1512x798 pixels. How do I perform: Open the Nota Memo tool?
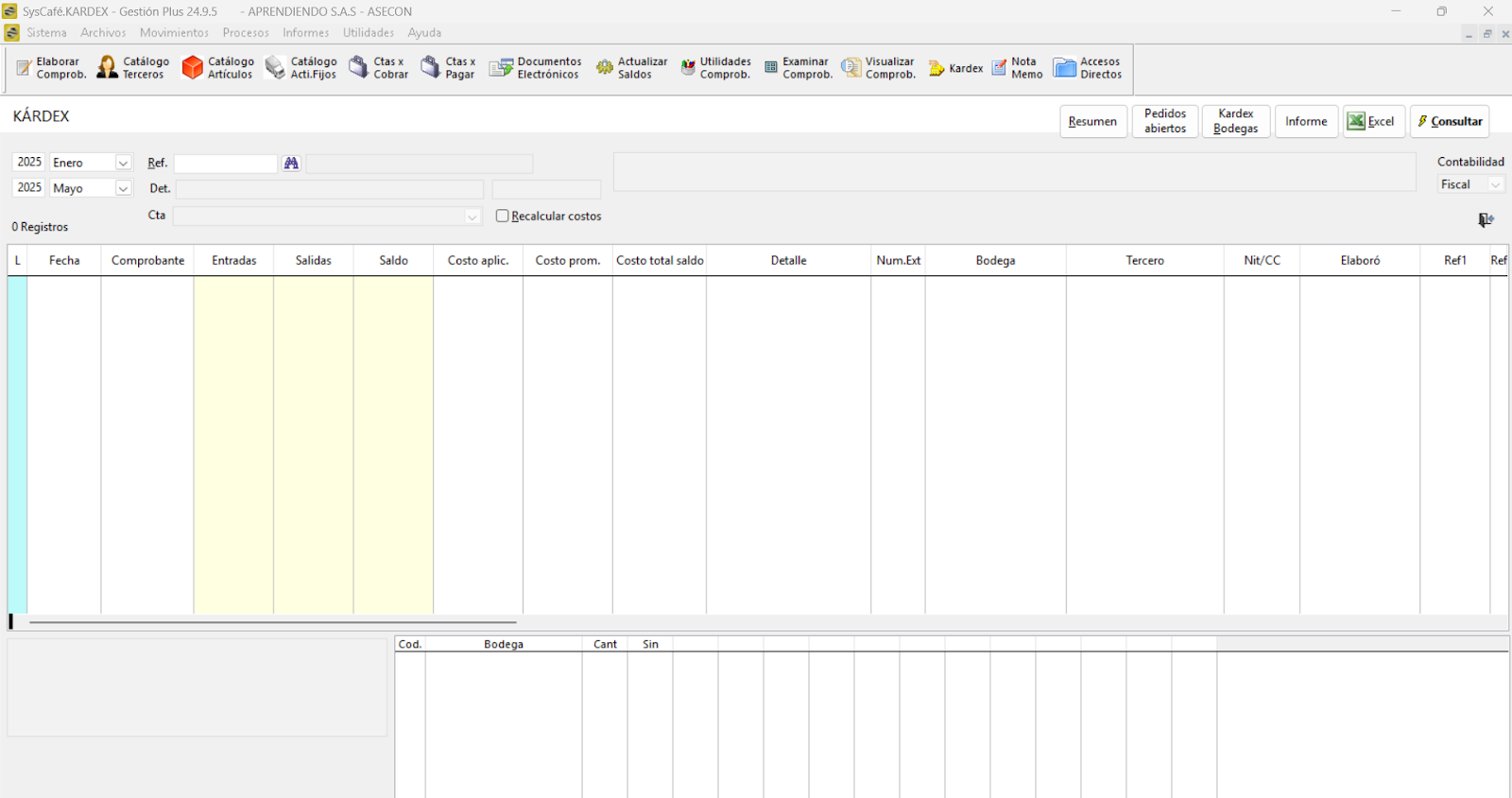[x=1017, y=68]
